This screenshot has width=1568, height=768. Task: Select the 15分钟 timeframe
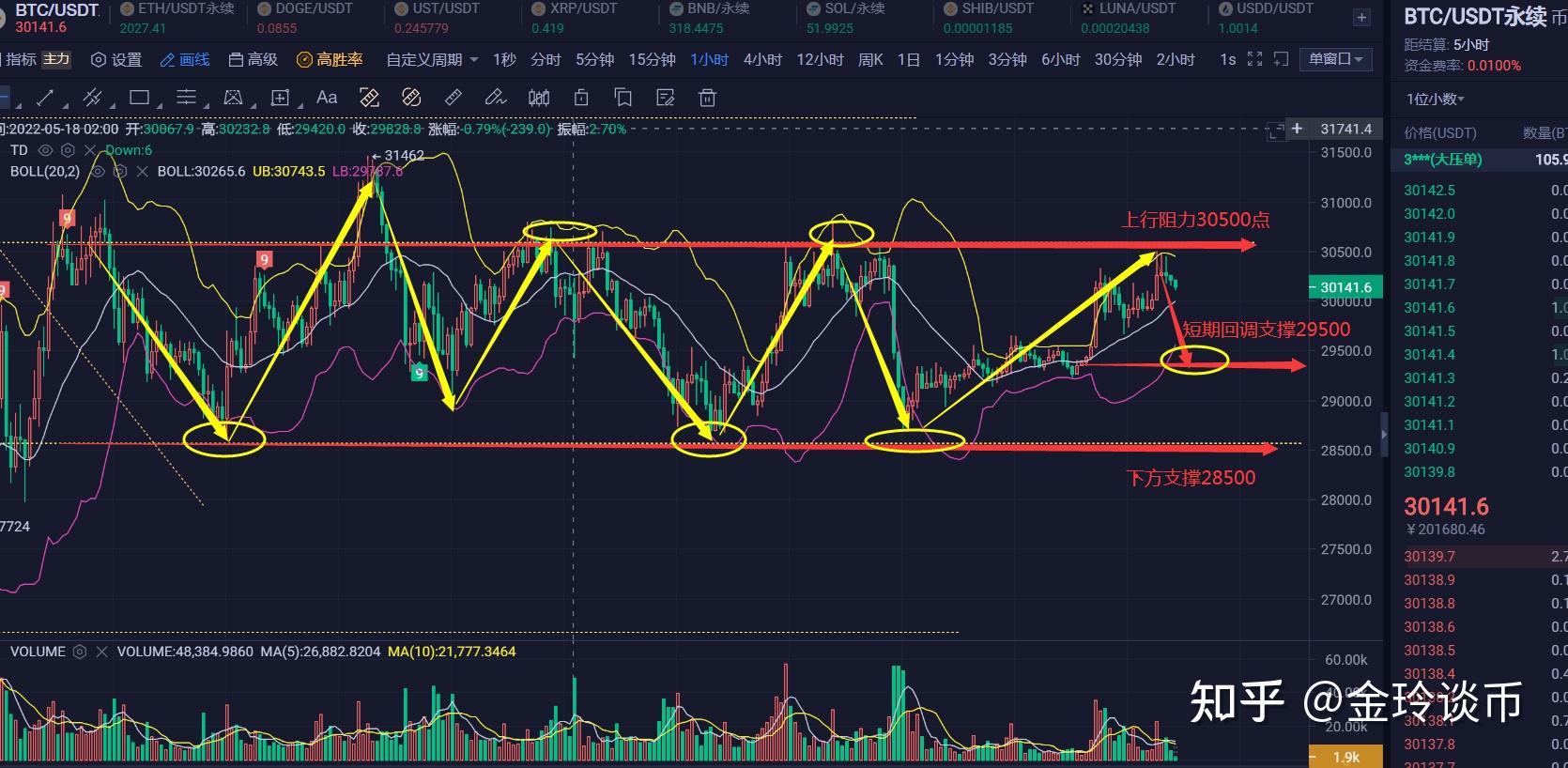point(652,59)
